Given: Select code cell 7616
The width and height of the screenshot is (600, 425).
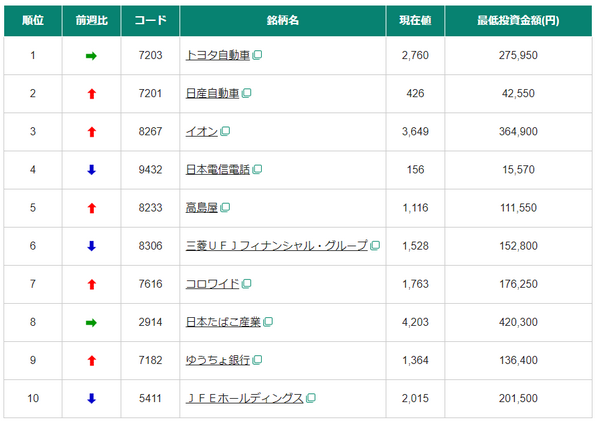Looking at the screenshot, I should tap(150, 284).
